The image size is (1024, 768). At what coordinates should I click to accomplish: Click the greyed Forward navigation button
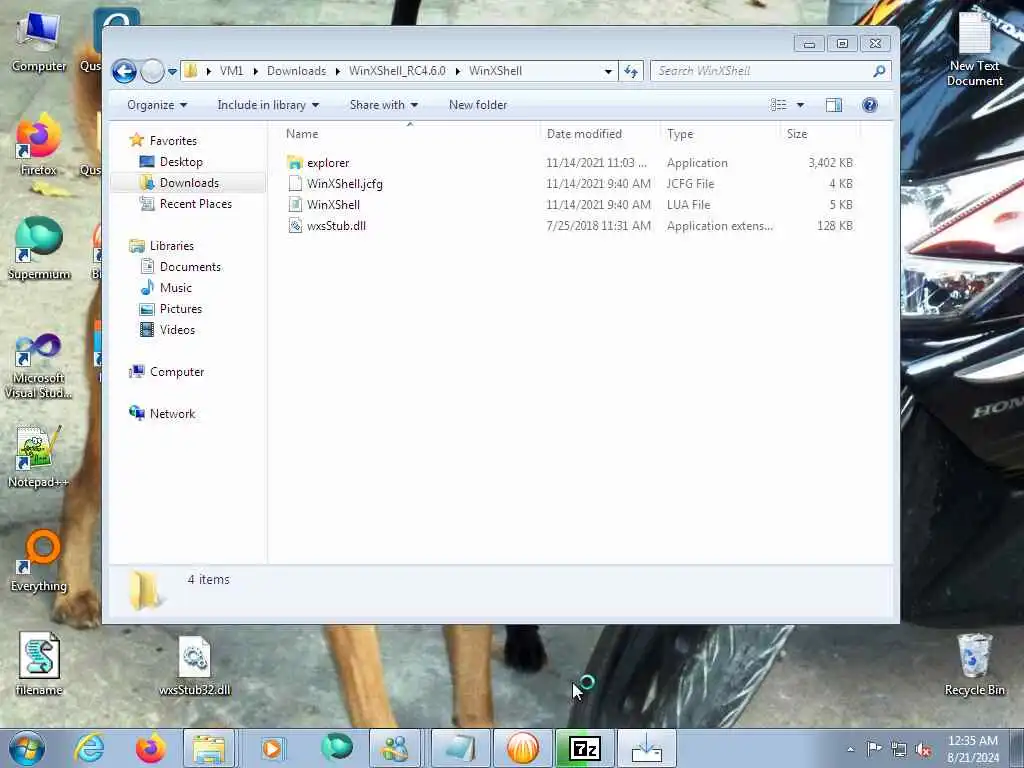click(x=152, y=71)
